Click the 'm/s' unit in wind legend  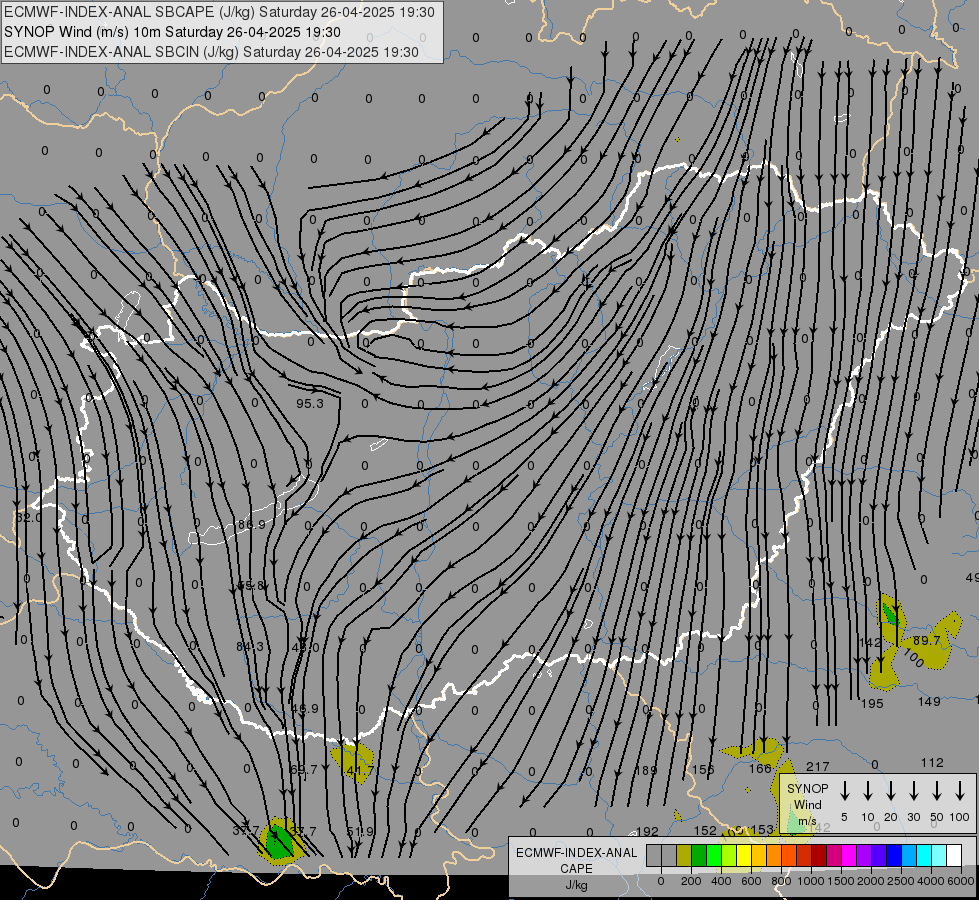[807, 821]
